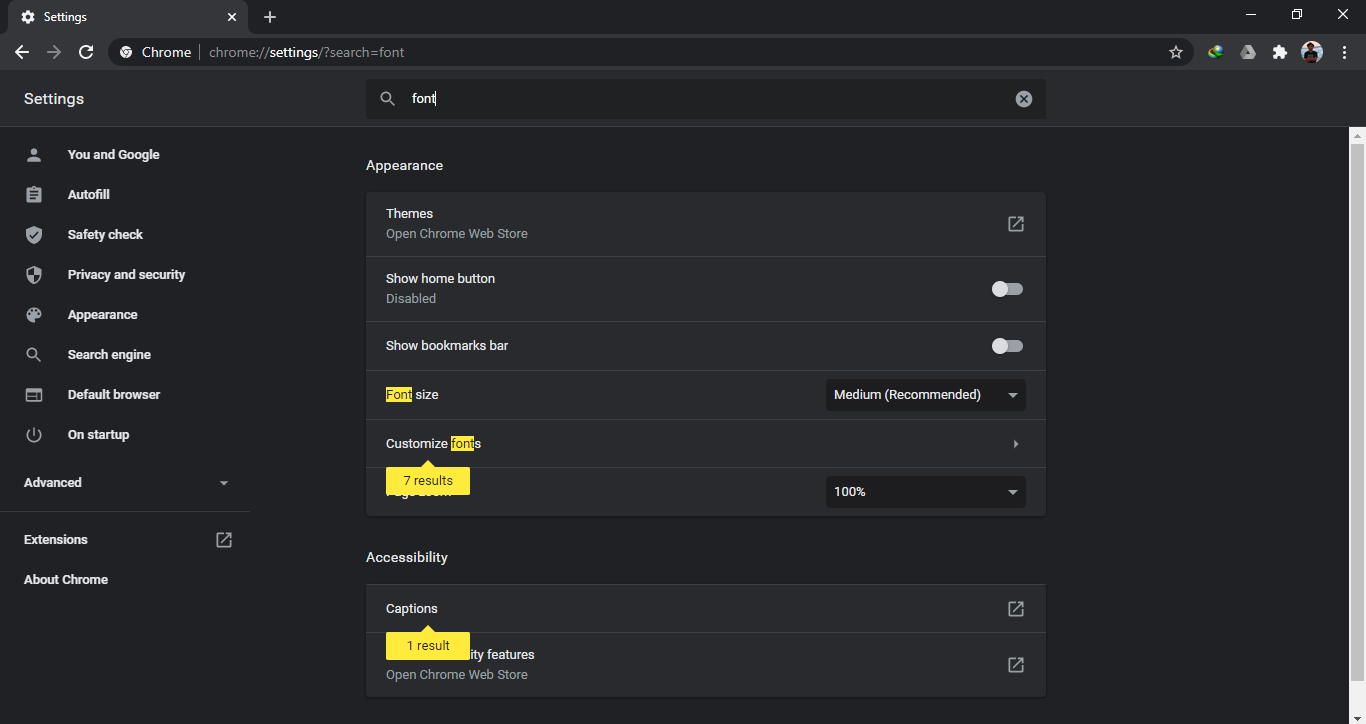The image size is (1366, 724).
Task: Open About Chrome page
Action: [x=66, y=580]
